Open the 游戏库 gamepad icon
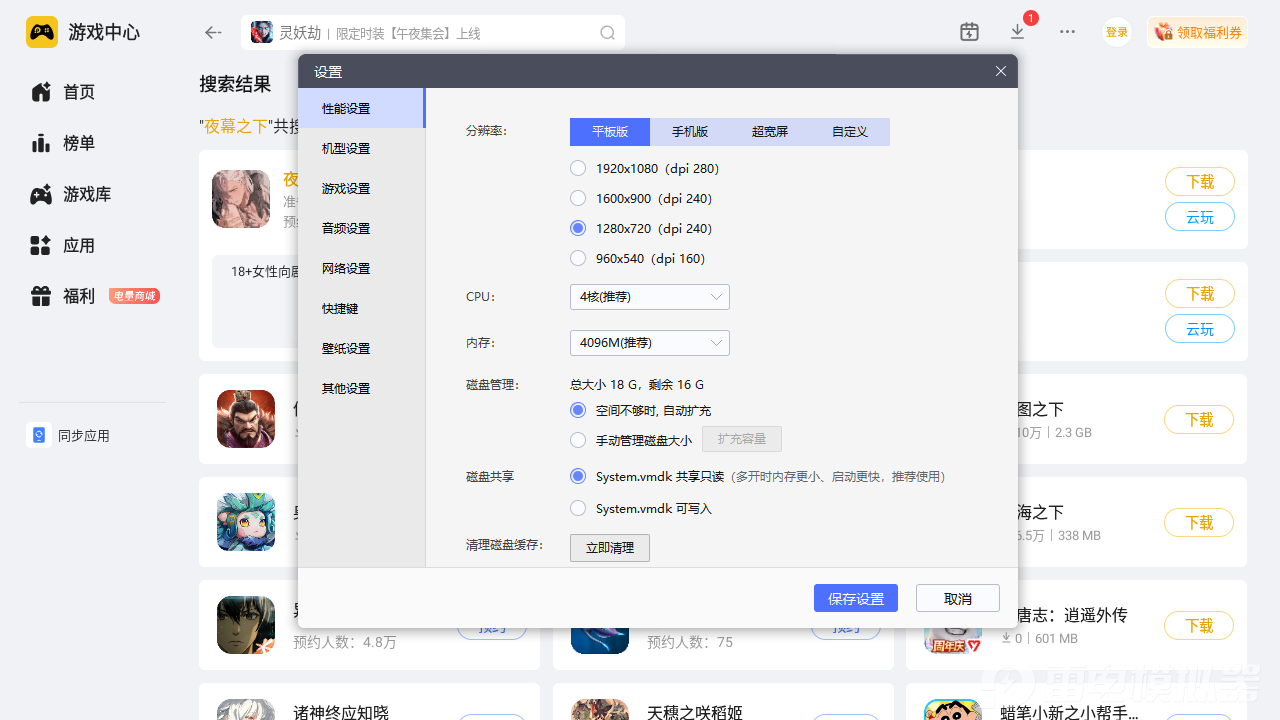Image resolution: width=1280 pixels, height=720 pixels. point(41,195)
